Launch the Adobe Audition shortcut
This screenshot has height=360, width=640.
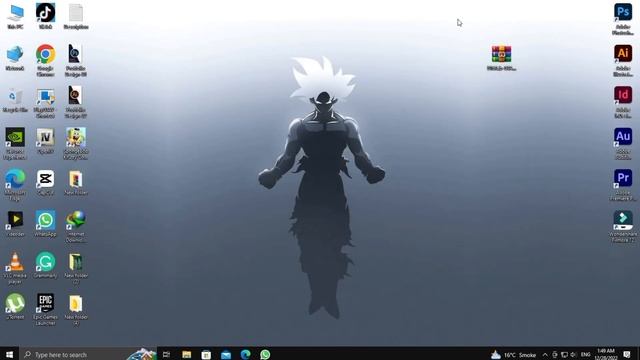[x=623, y=144]
